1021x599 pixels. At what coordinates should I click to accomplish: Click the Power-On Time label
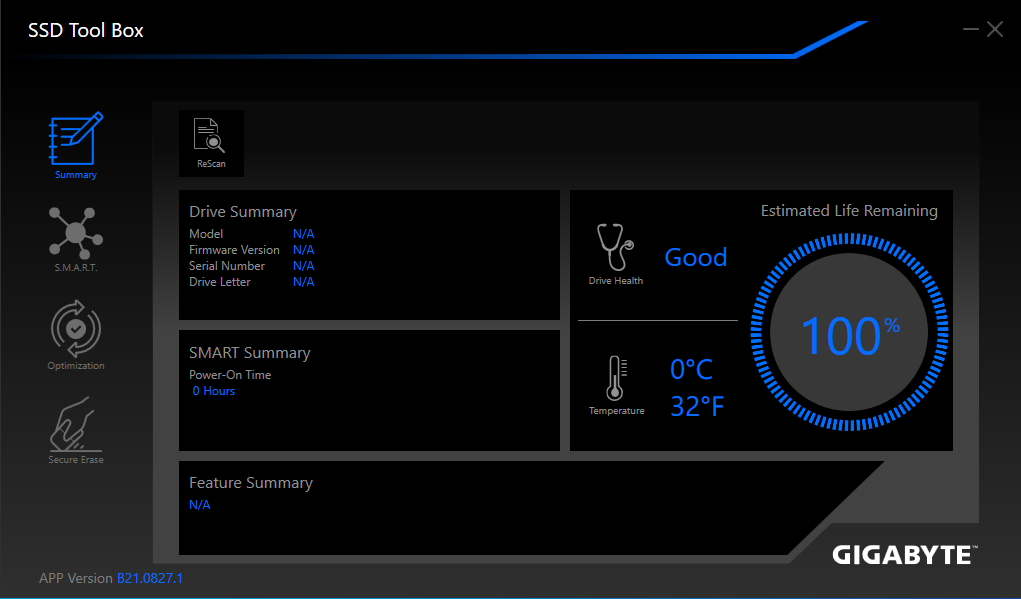(x=230, y=375)
